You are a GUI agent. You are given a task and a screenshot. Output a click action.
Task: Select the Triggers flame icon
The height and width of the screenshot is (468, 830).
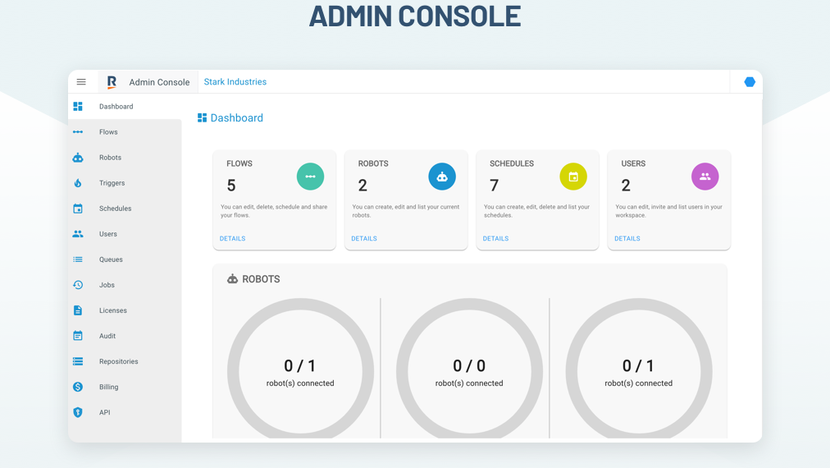(78, 183)
